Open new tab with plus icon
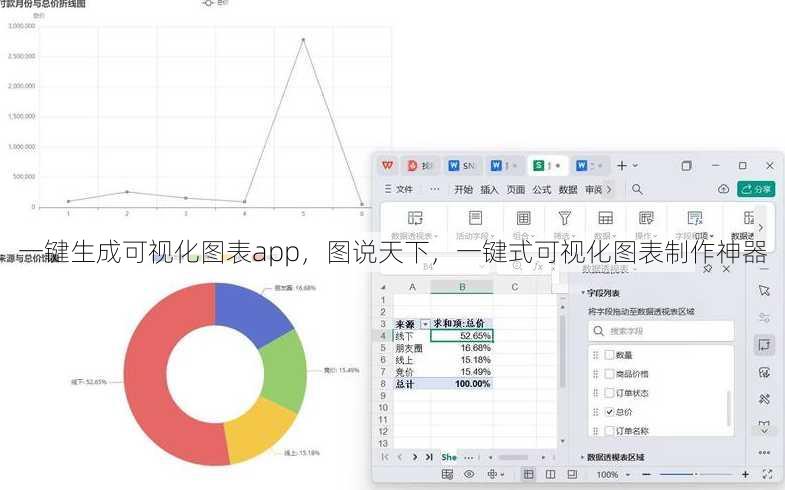Image resolution: width=785 pixels, height=490 pixels. tap(622, 166)
